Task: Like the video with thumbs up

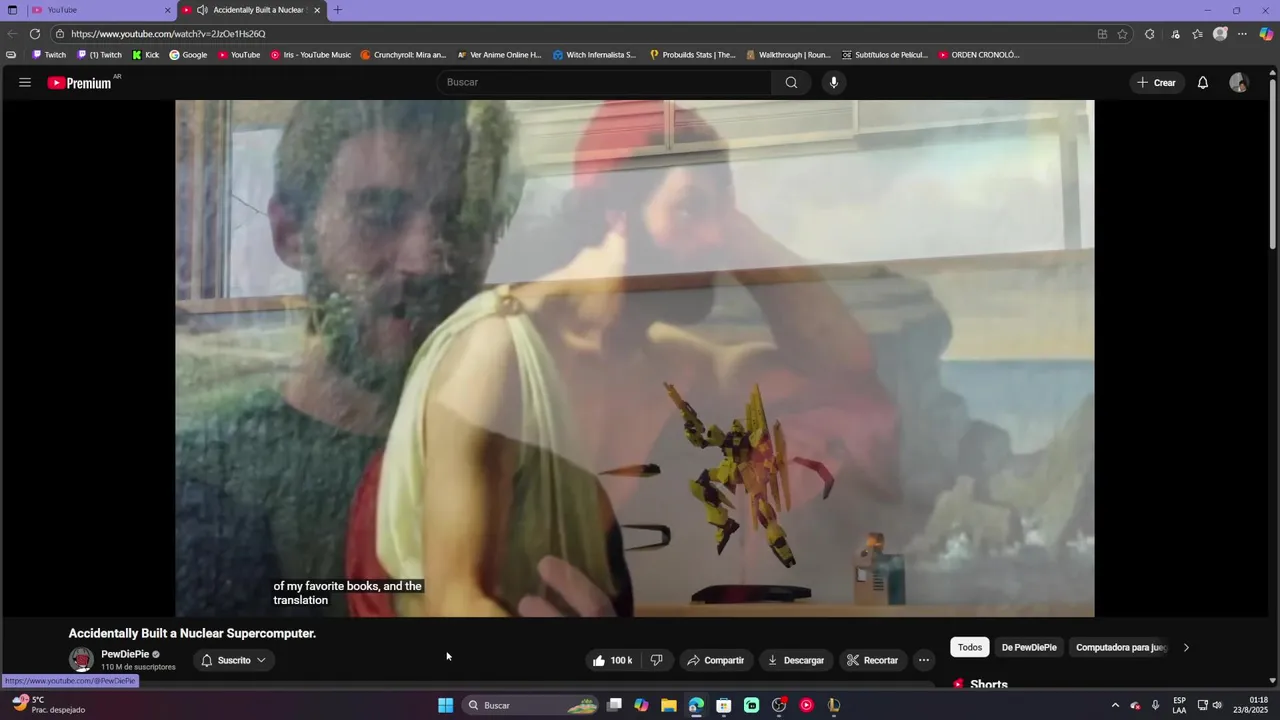Action: coord(613,660)
